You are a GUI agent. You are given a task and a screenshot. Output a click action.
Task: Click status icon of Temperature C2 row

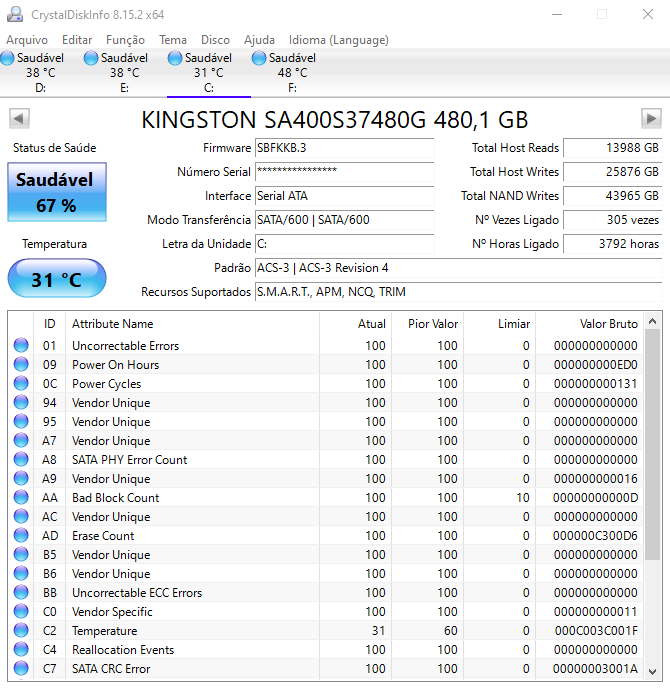(x=21, y=630)
